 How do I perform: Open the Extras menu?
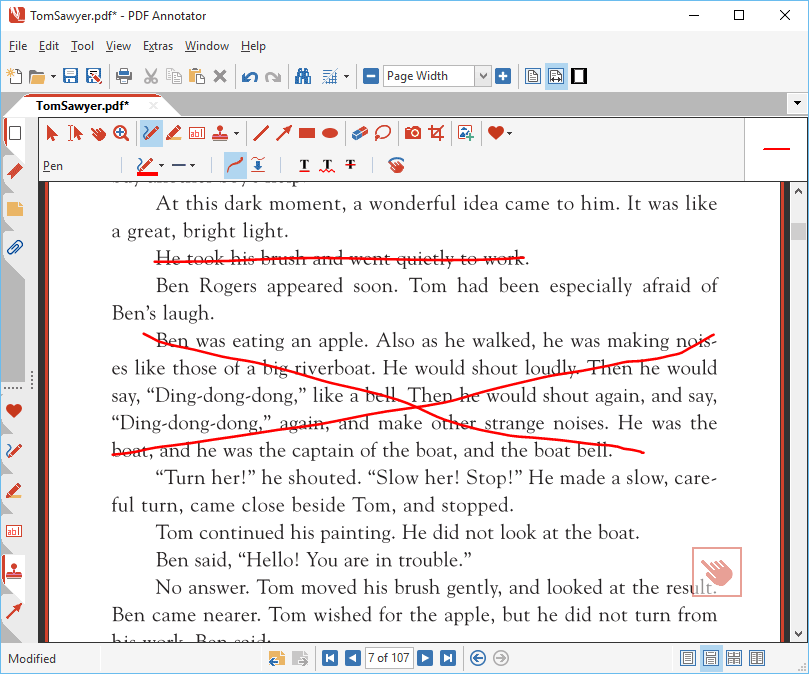click(x=158, y=46)
